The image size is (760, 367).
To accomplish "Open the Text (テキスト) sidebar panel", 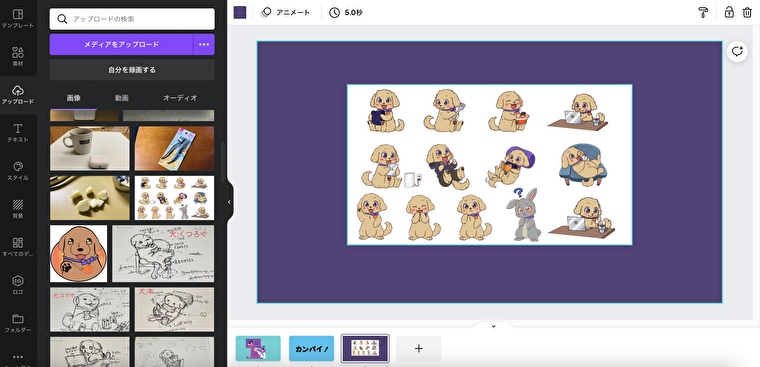I will pos(18,133).
